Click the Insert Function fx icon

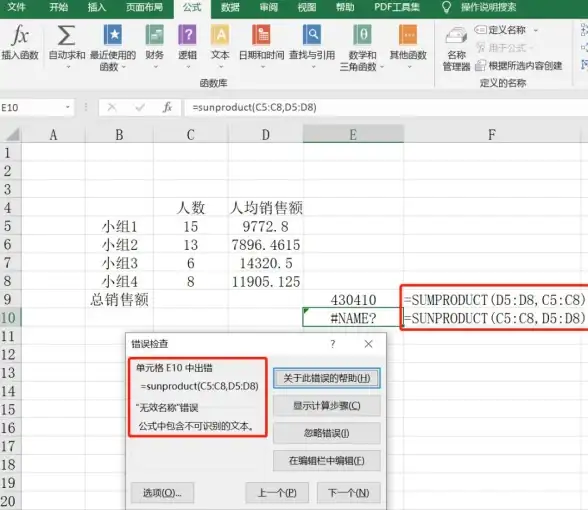20,36
